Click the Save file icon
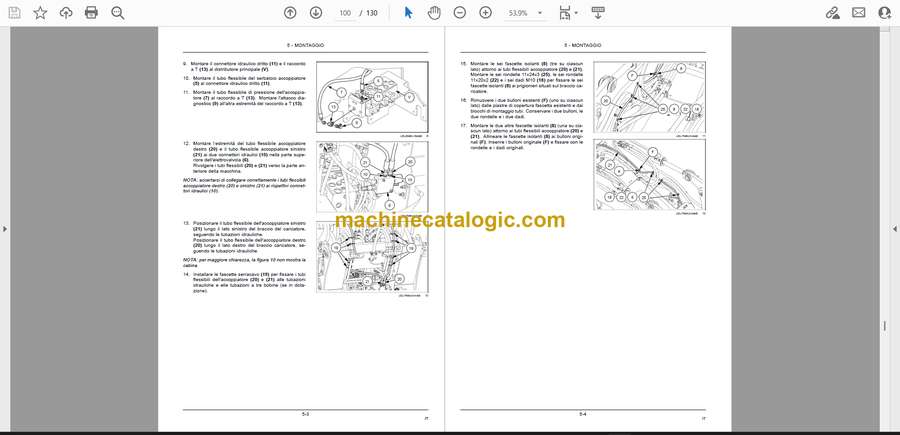The height and width of the screenshot is (435, 900). [x=14, y=13]
